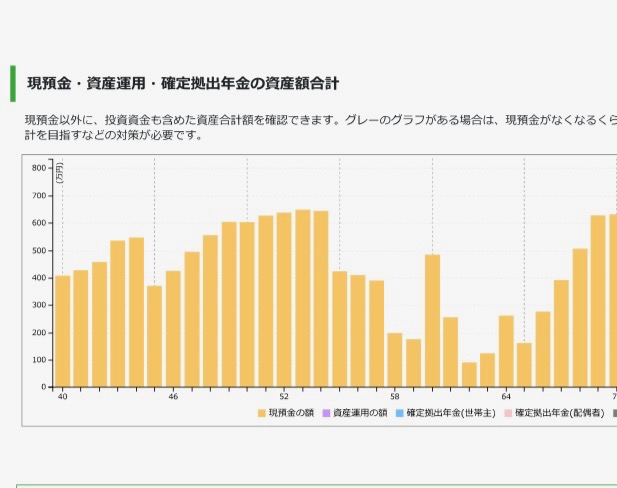Viewport: 617px width, 488px height.
Task: Click the bar at age 40
Action: 62,331
